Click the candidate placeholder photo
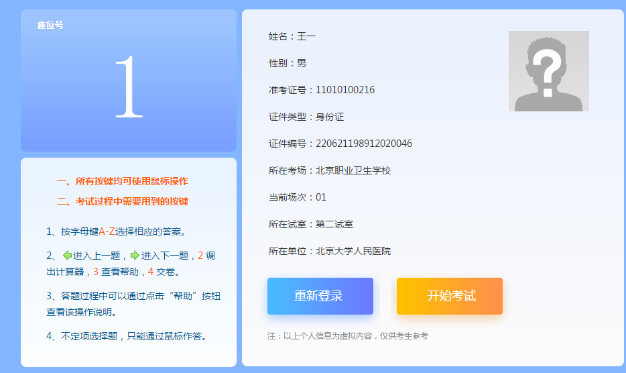 tap(549, 71)
